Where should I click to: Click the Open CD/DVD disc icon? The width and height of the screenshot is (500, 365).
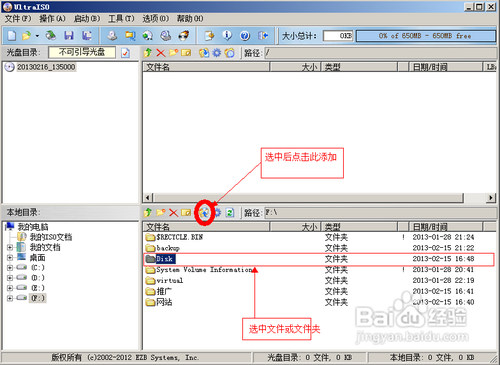[51, 35]
